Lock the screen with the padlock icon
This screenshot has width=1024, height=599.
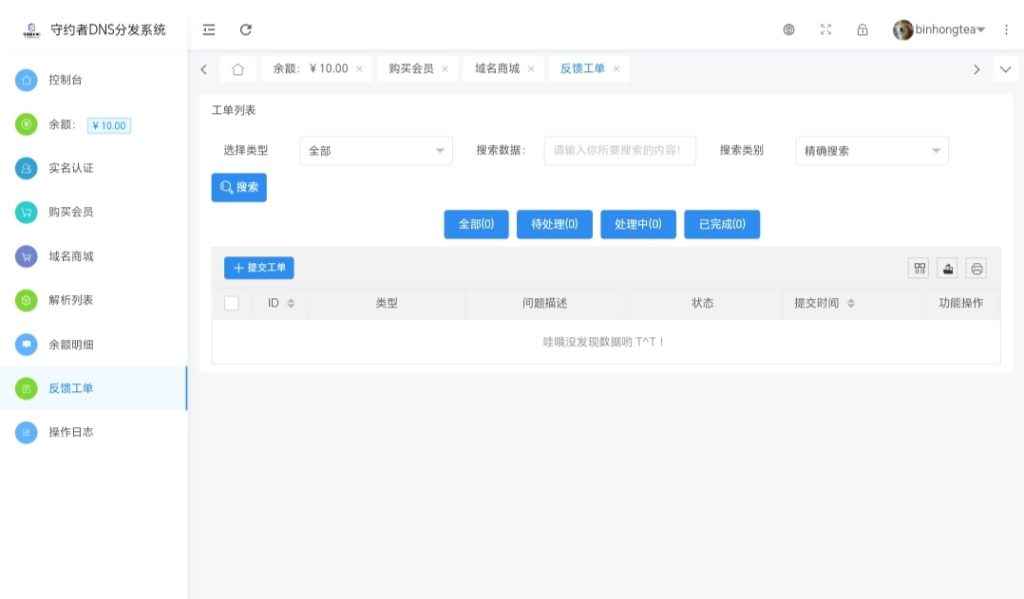pos(863,29)
